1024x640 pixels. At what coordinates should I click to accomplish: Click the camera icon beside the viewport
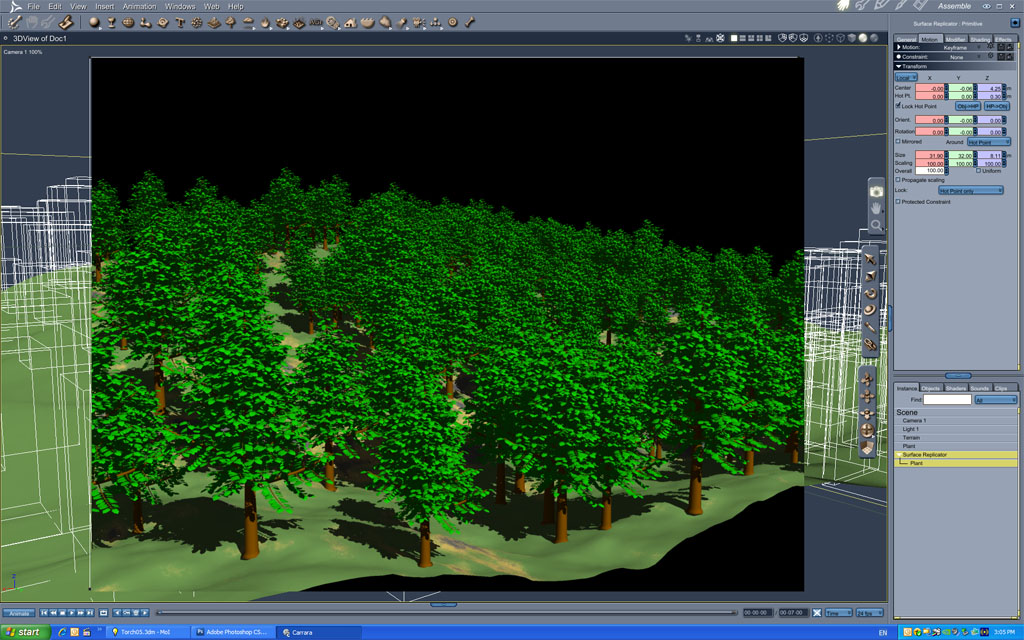[876, 191]
